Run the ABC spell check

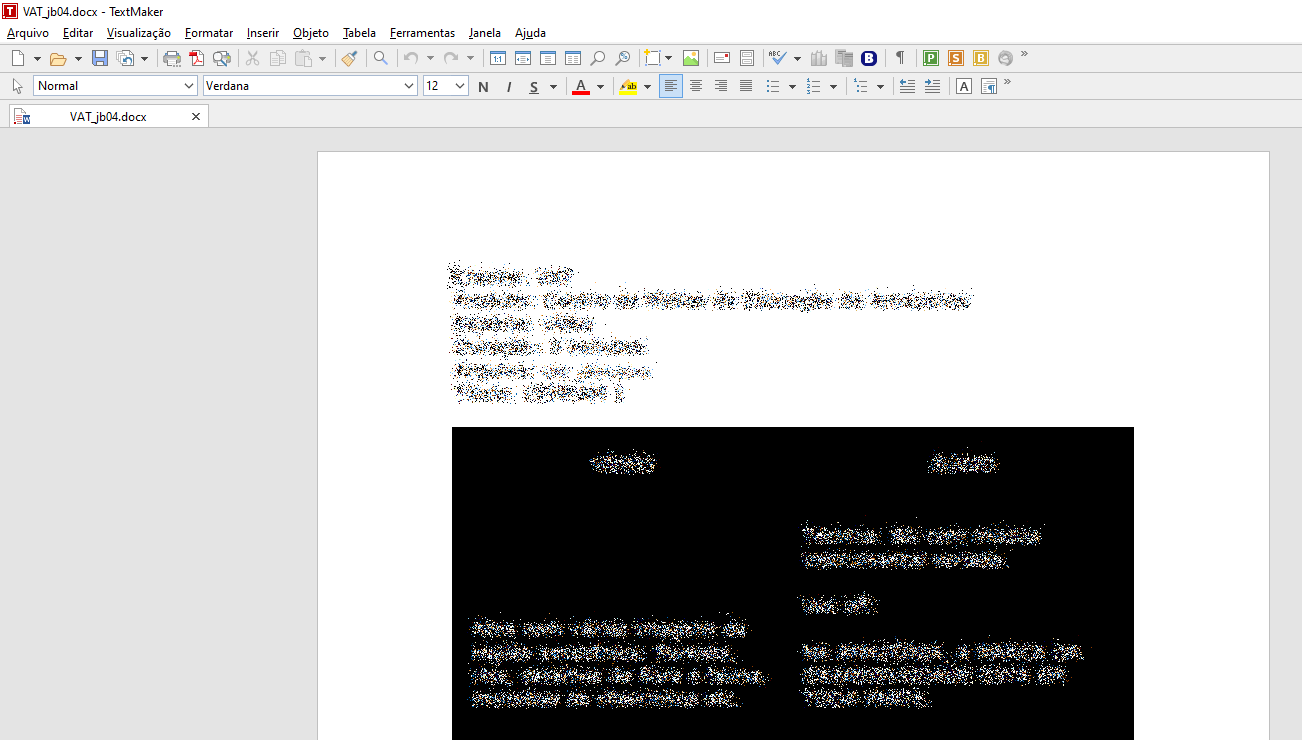point(777,58)
